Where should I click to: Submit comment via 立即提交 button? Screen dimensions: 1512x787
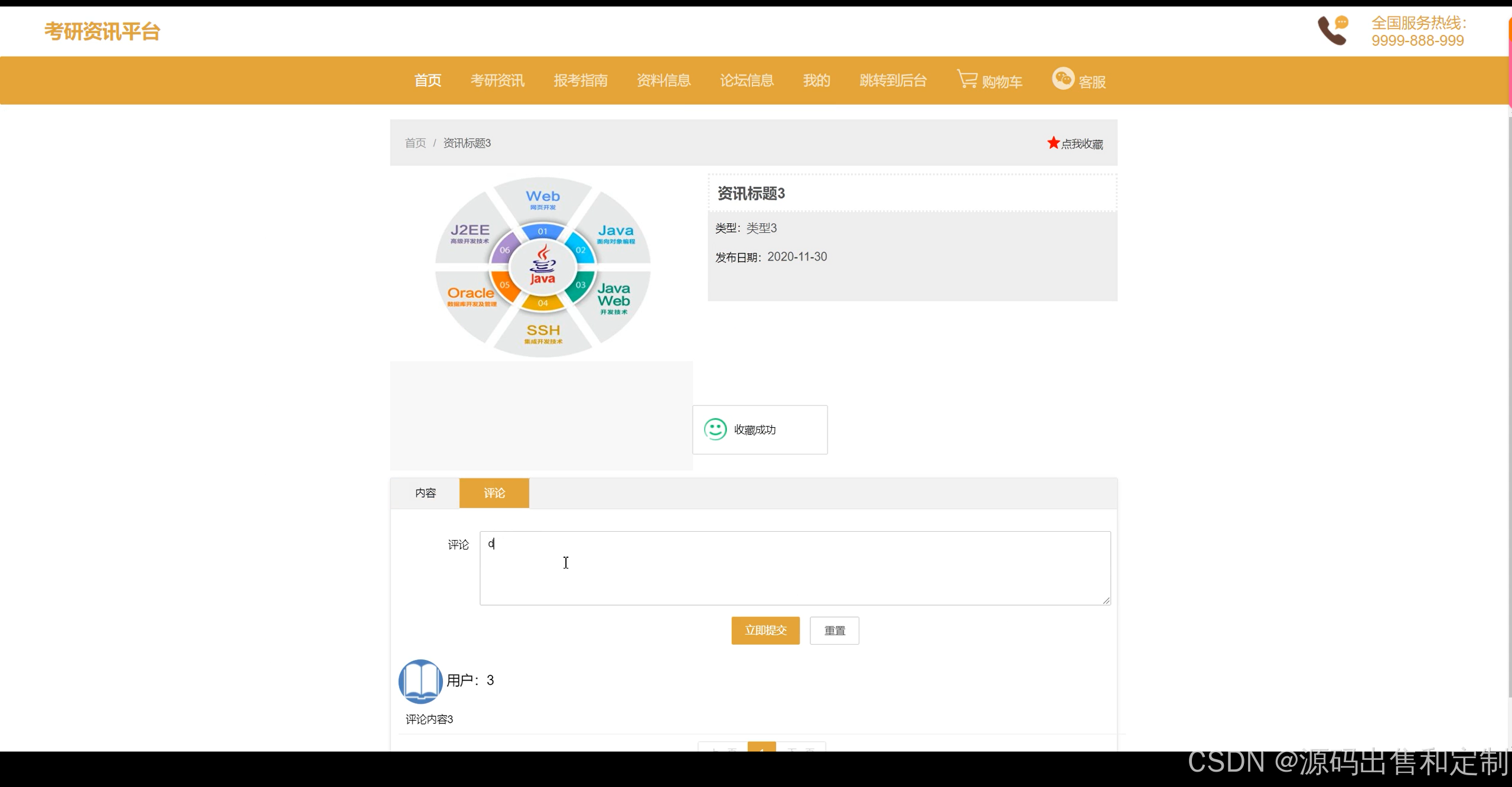[765, 630]
